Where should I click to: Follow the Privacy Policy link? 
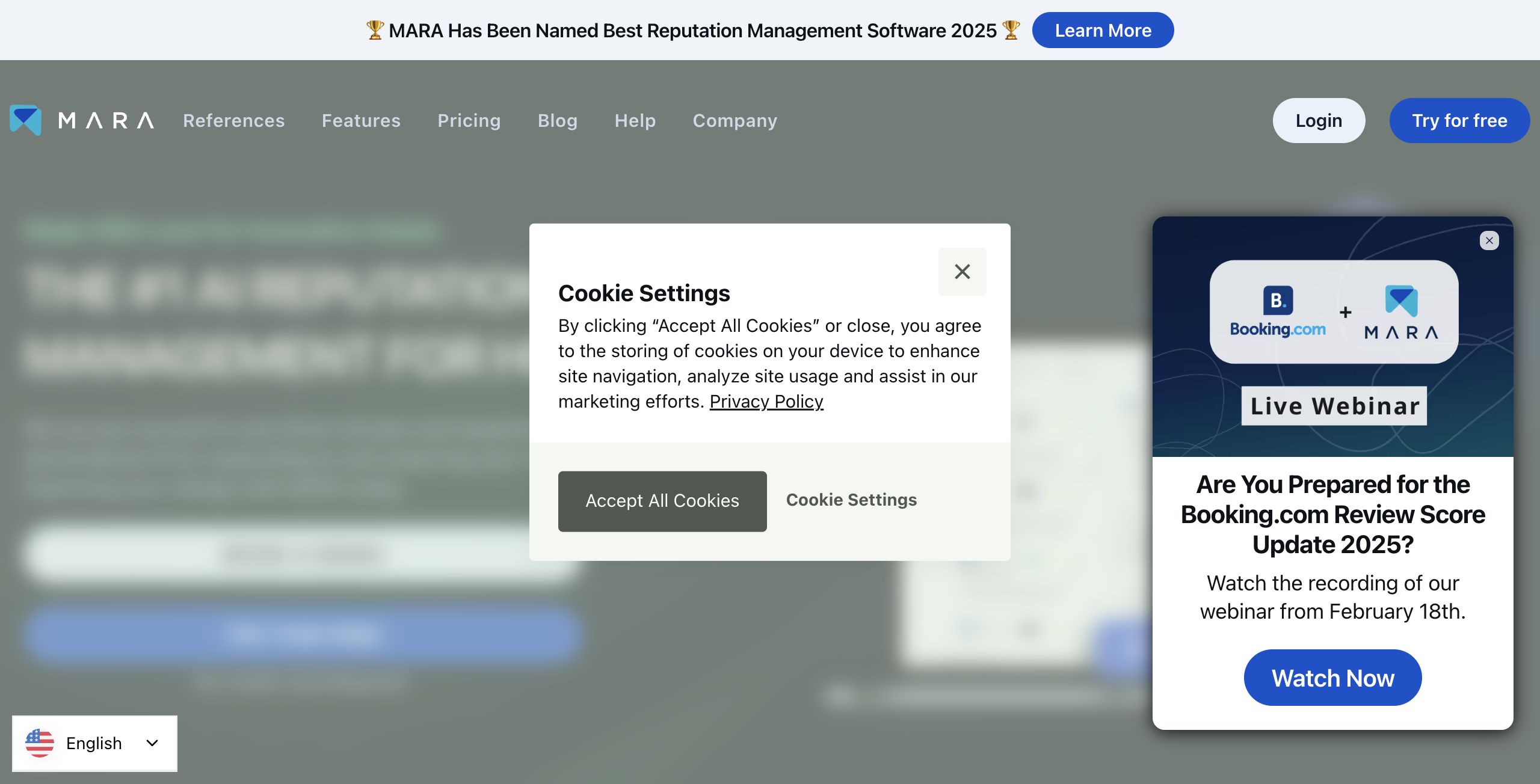(766, 401)
